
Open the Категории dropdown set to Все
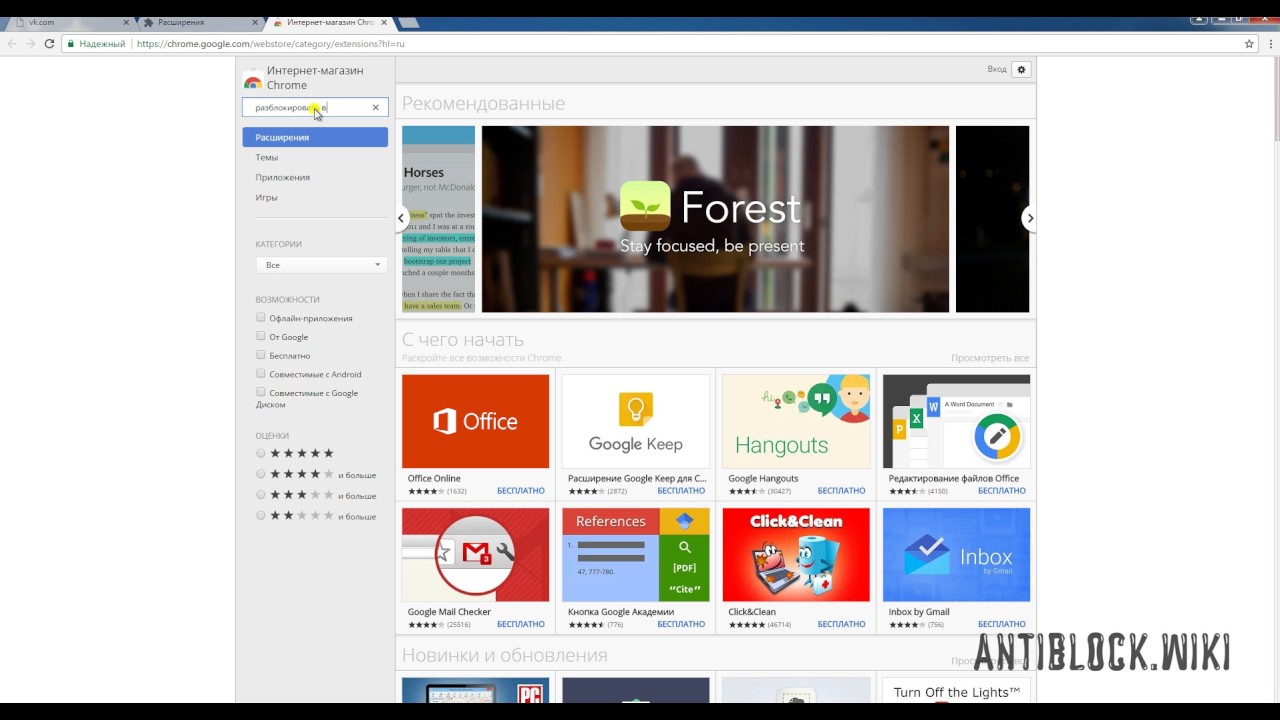(x=321, y=265)
